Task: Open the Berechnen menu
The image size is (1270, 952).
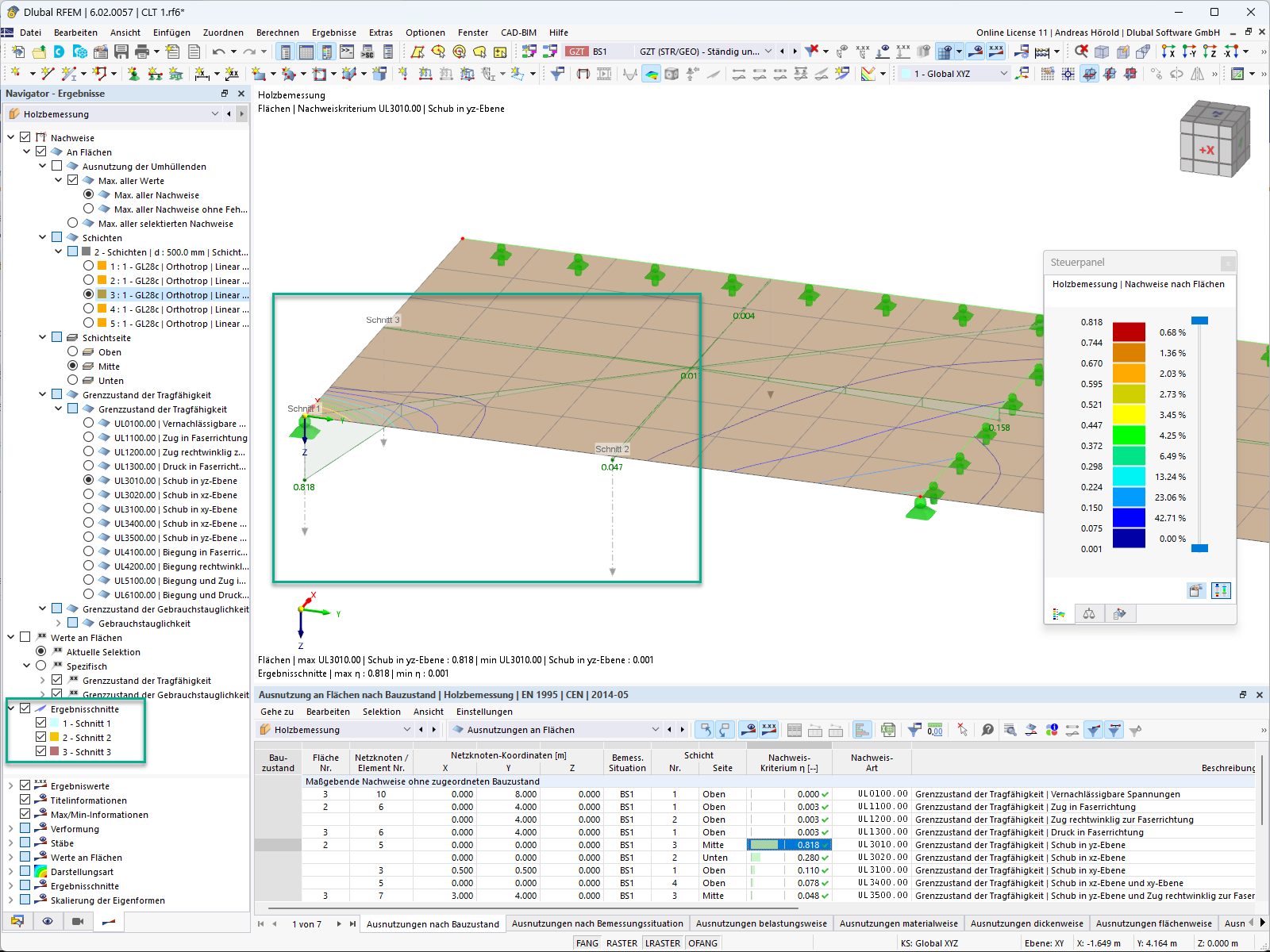Action: pos(277,33)
